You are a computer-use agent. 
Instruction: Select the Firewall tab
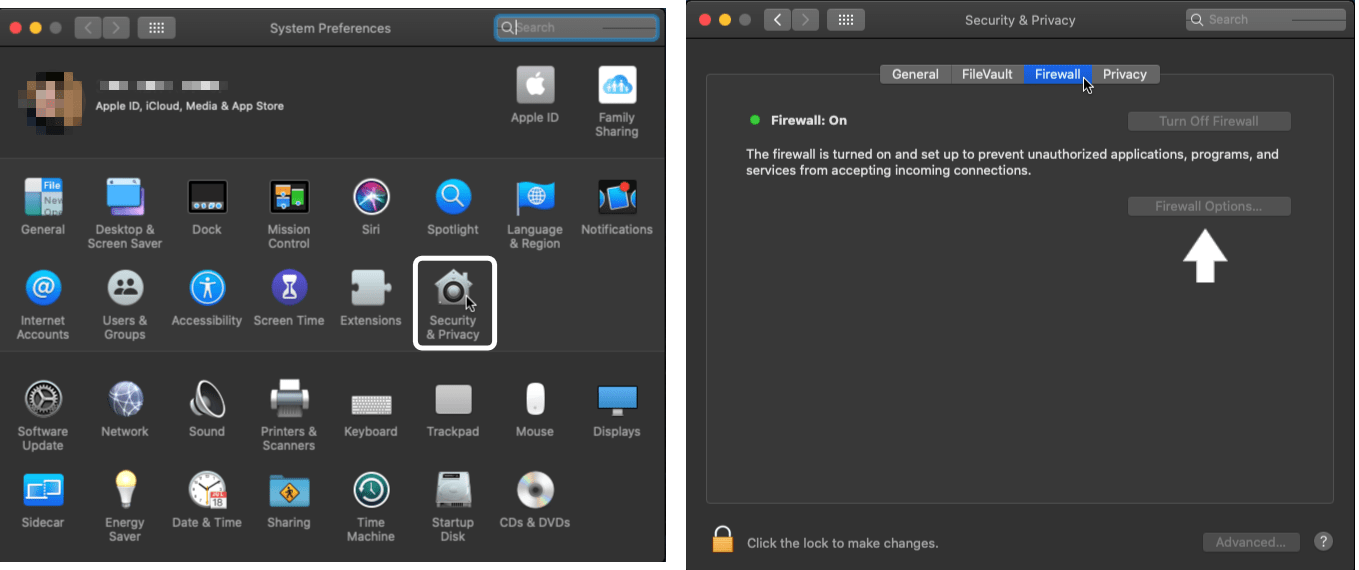pos(1057,74)
